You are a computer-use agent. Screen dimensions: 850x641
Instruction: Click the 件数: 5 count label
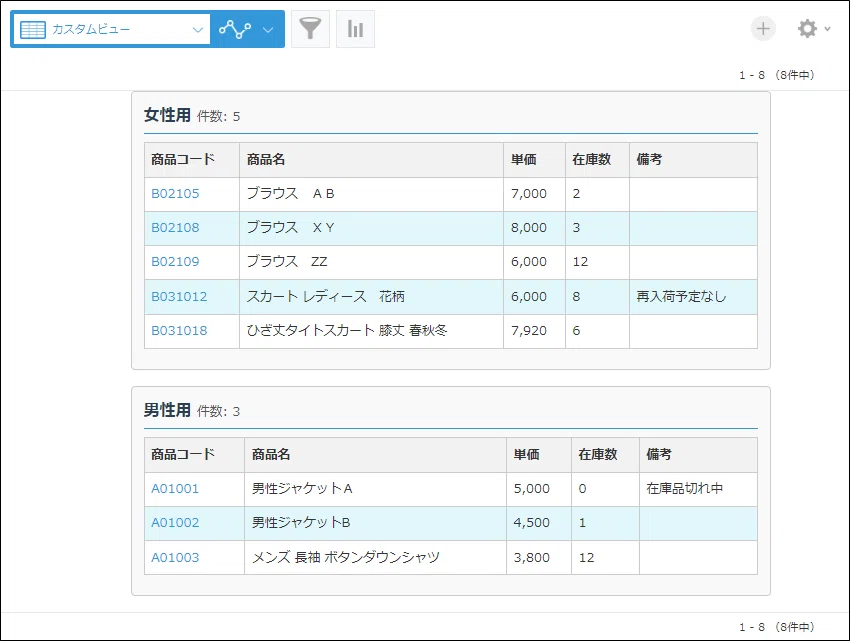pos(218,117)
